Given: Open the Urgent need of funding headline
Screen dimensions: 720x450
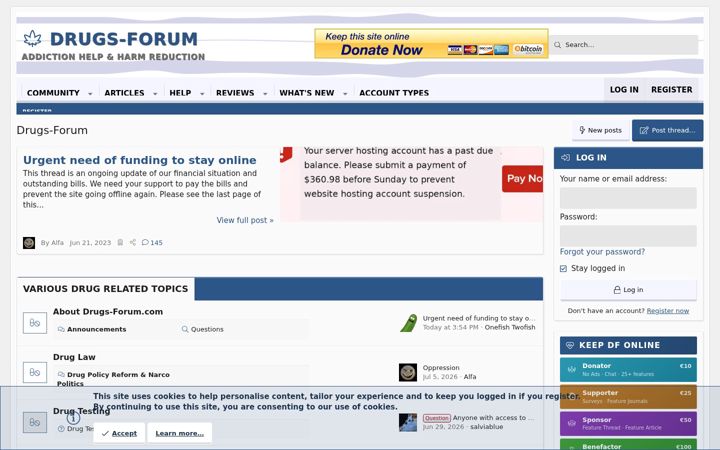Looking at the screenshot, I should [140, 160].
